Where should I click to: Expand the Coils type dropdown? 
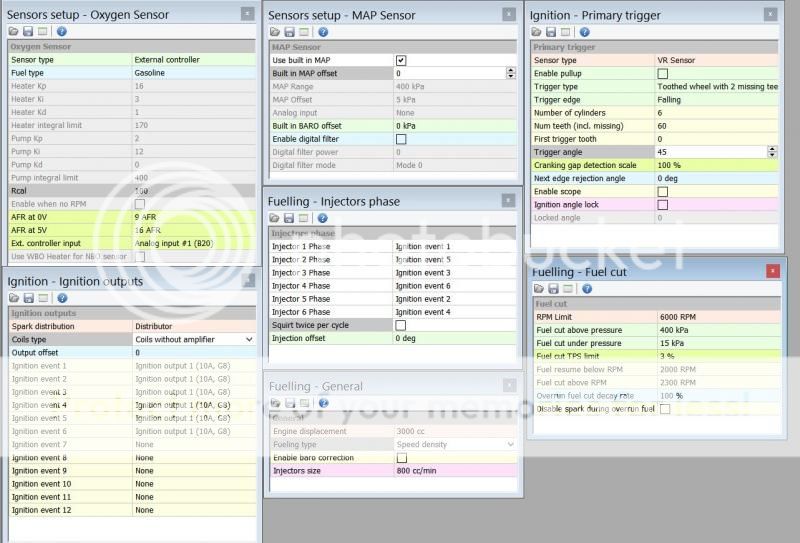[249, 340]
